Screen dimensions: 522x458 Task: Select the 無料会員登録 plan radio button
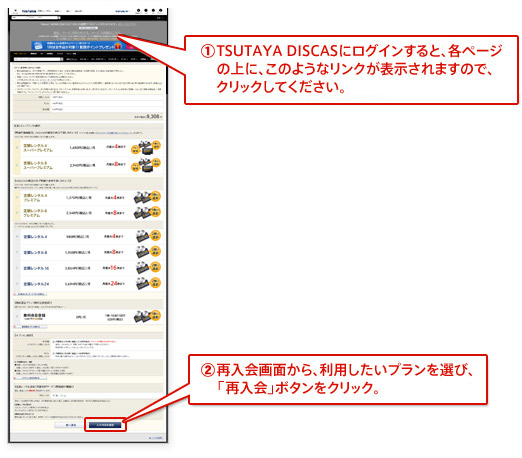[x=17, y=316]
